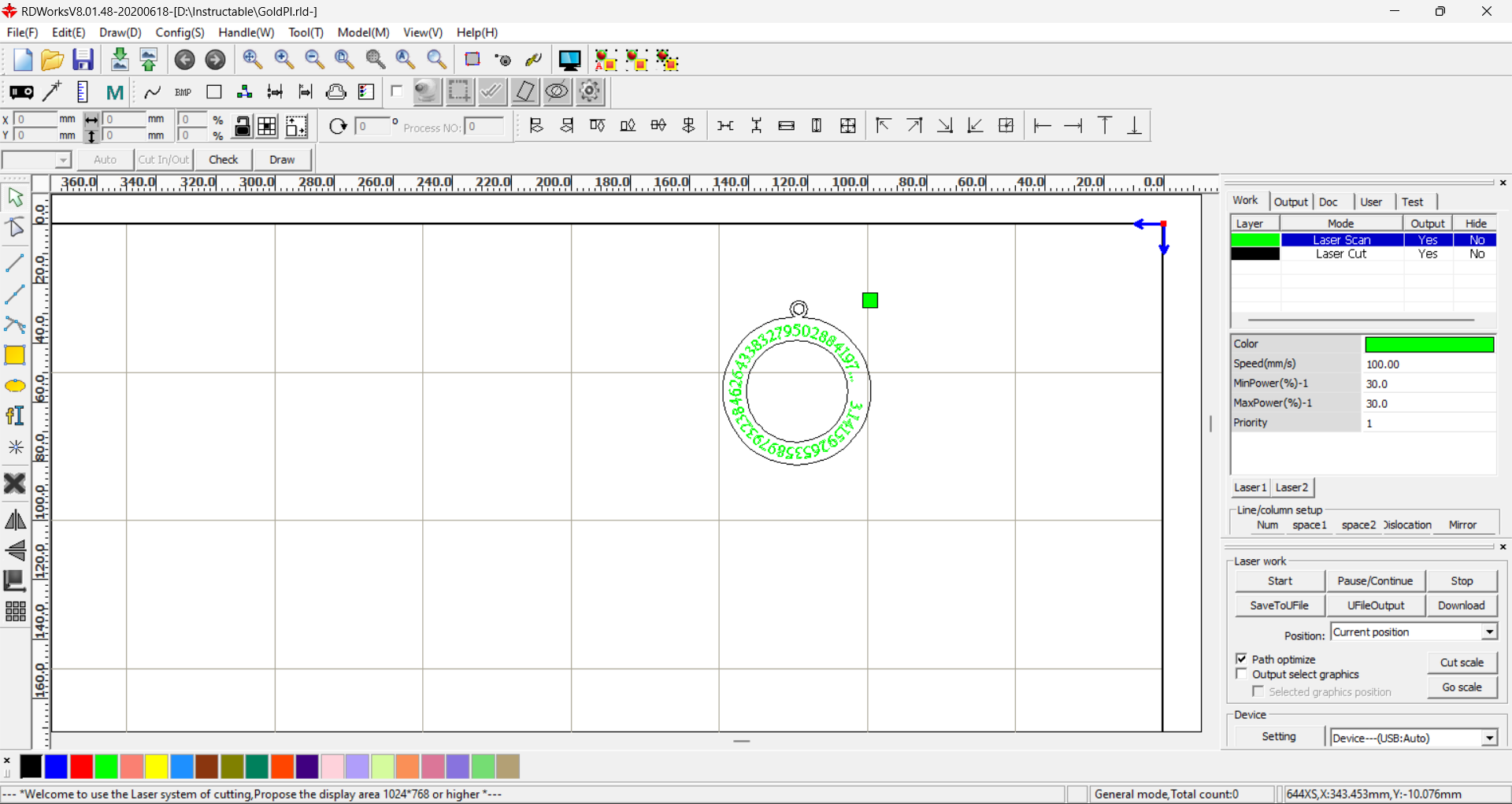Pick the red swatch in color palette
Image resolution: width=1512 pixels, height=804 pixels.
point(81,766)
